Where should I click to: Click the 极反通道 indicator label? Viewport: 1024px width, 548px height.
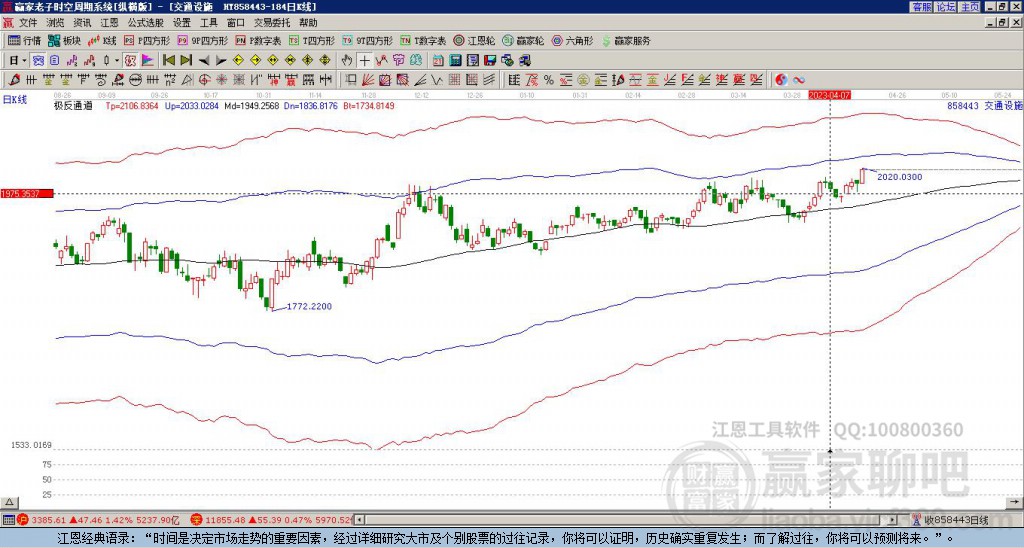coord(73,105)
